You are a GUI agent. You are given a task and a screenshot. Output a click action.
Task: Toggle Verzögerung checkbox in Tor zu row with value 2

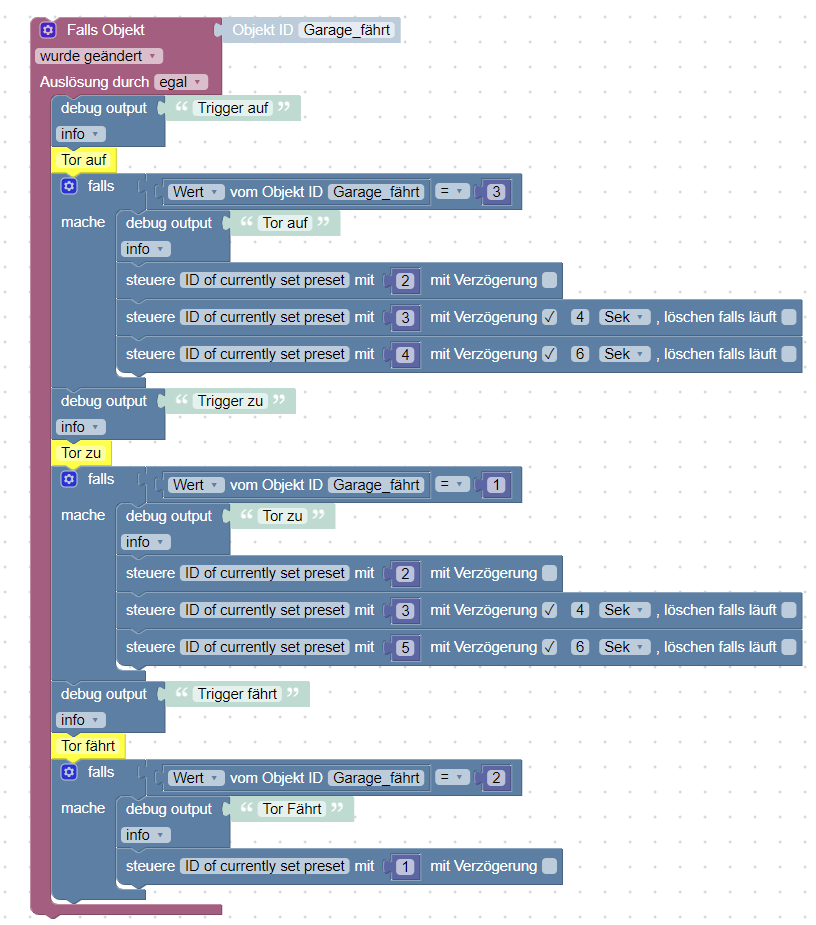[549, 573]
